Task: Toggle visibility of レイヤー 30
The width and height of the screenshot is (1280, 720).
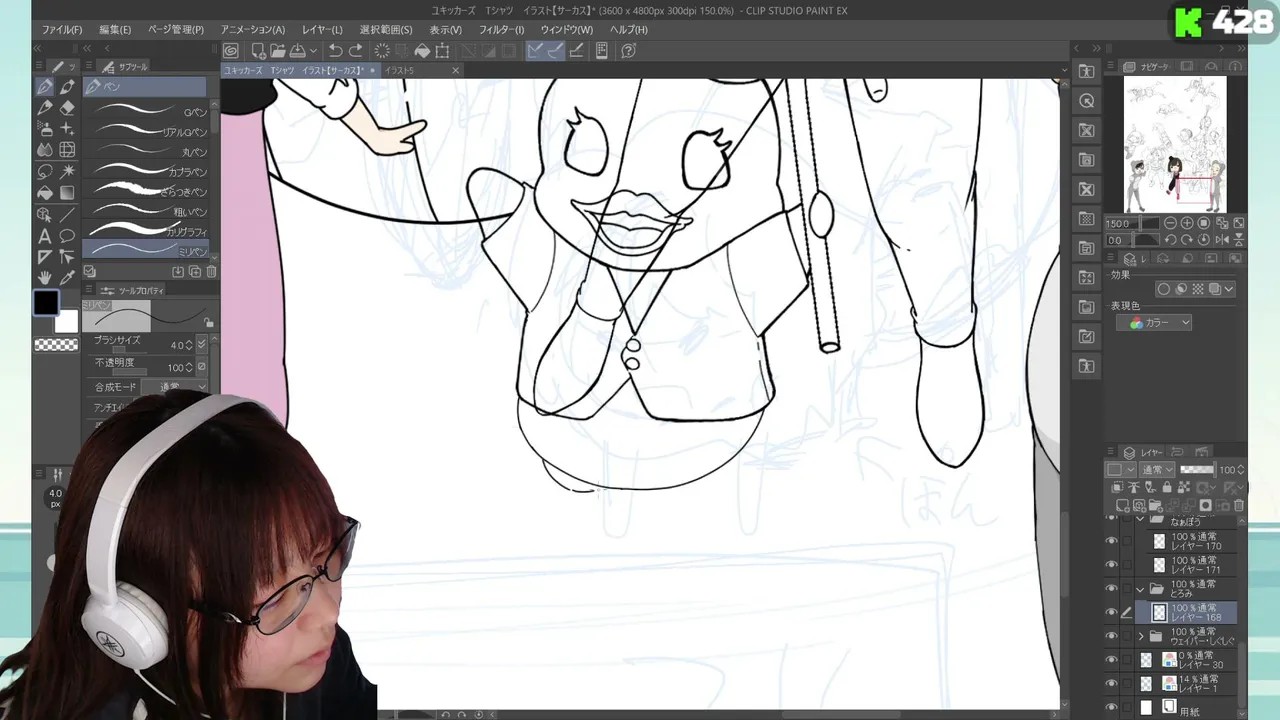Action: click(x=1111, y=660)
